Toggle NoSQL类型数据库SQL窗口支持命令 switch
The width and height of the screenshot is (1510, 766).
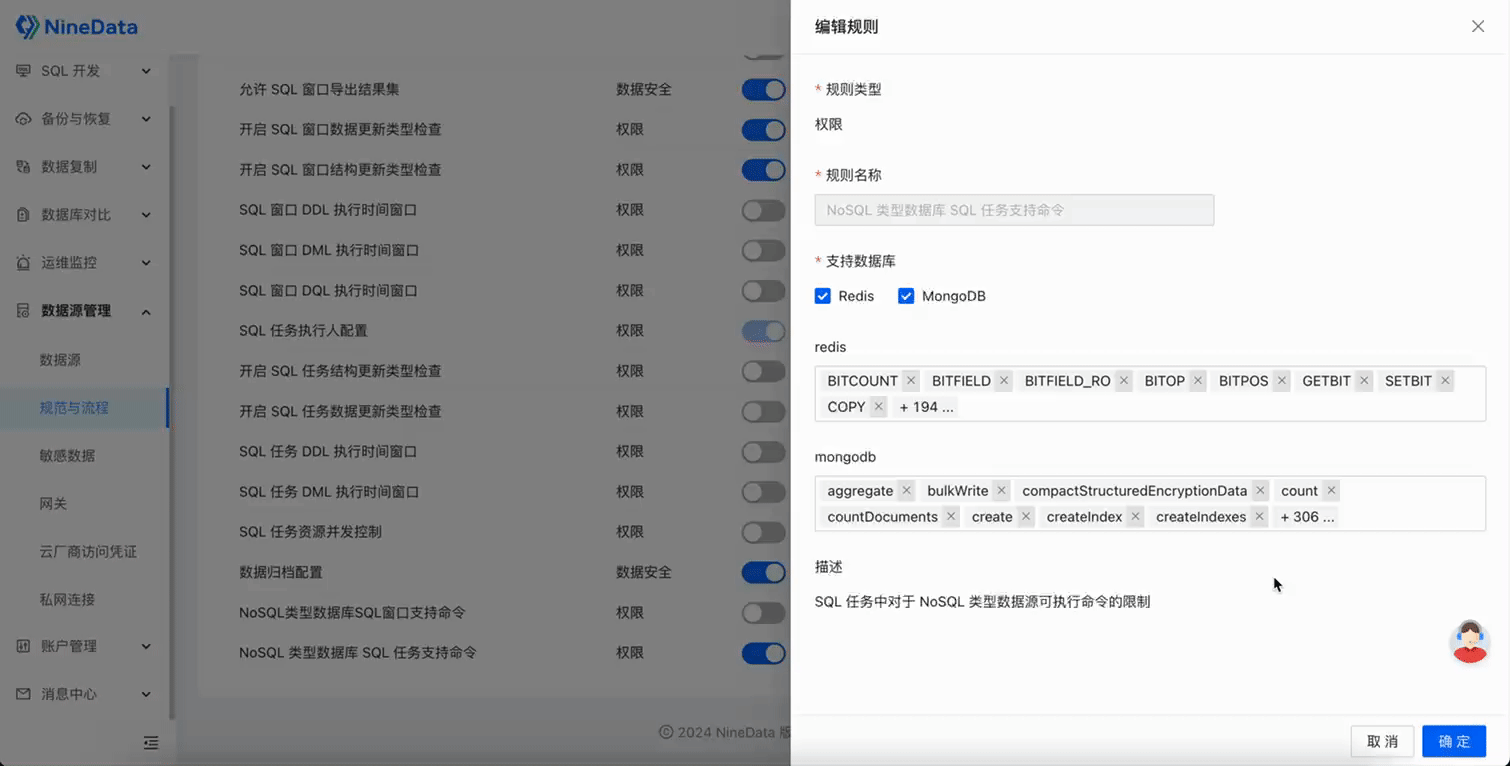click(764, 612)
